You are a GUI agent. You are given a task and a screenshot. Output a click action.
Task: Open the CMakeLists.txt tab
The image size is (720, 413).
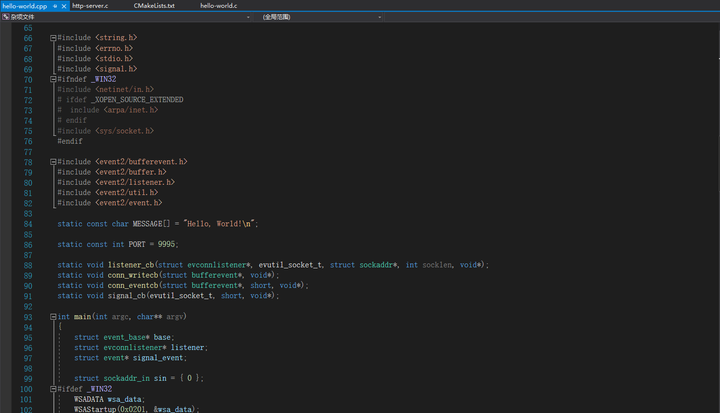pyautogui.click(x=154, y=6)
